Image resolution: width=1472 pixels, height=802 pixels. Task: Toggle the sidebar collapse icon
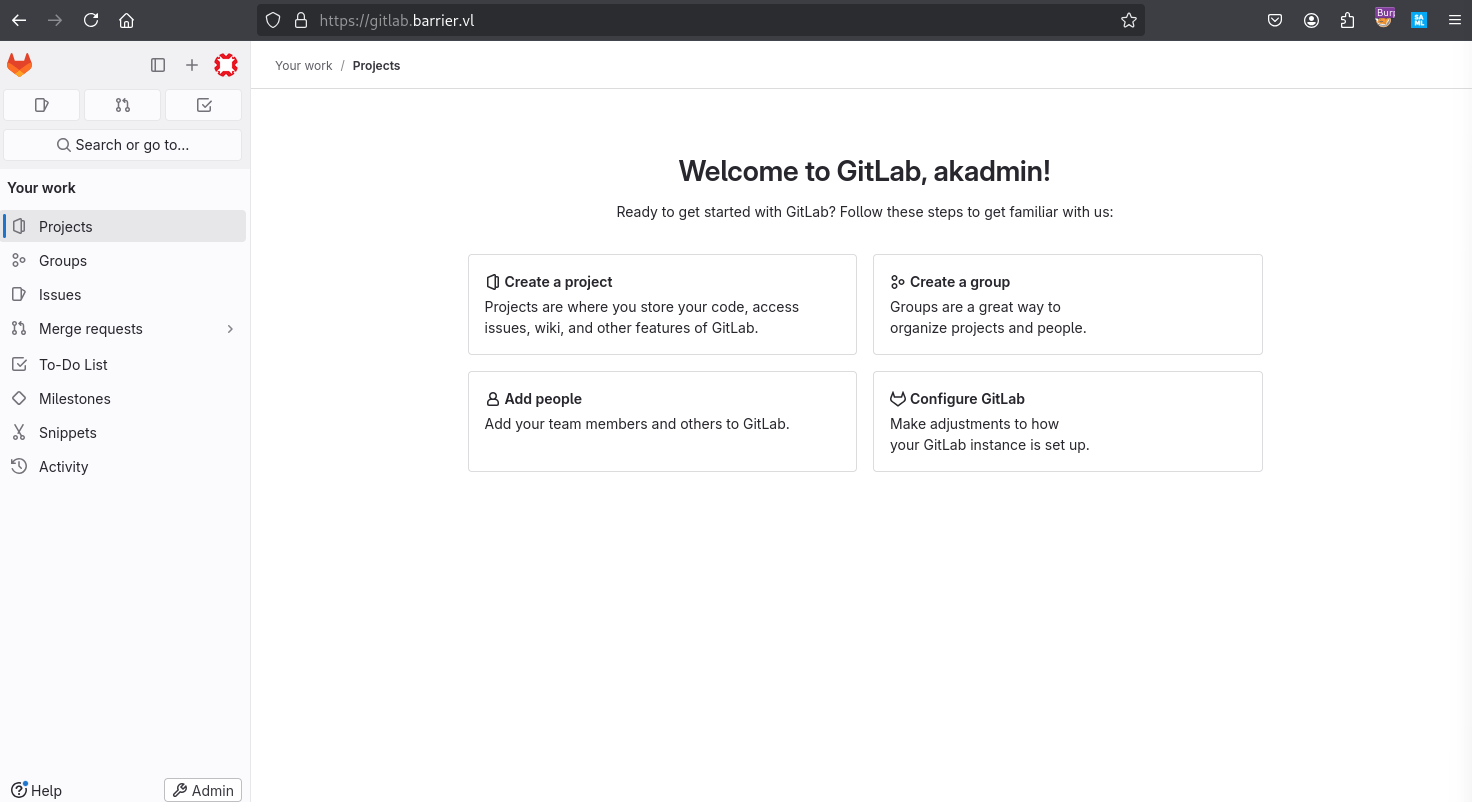(158, 65)
